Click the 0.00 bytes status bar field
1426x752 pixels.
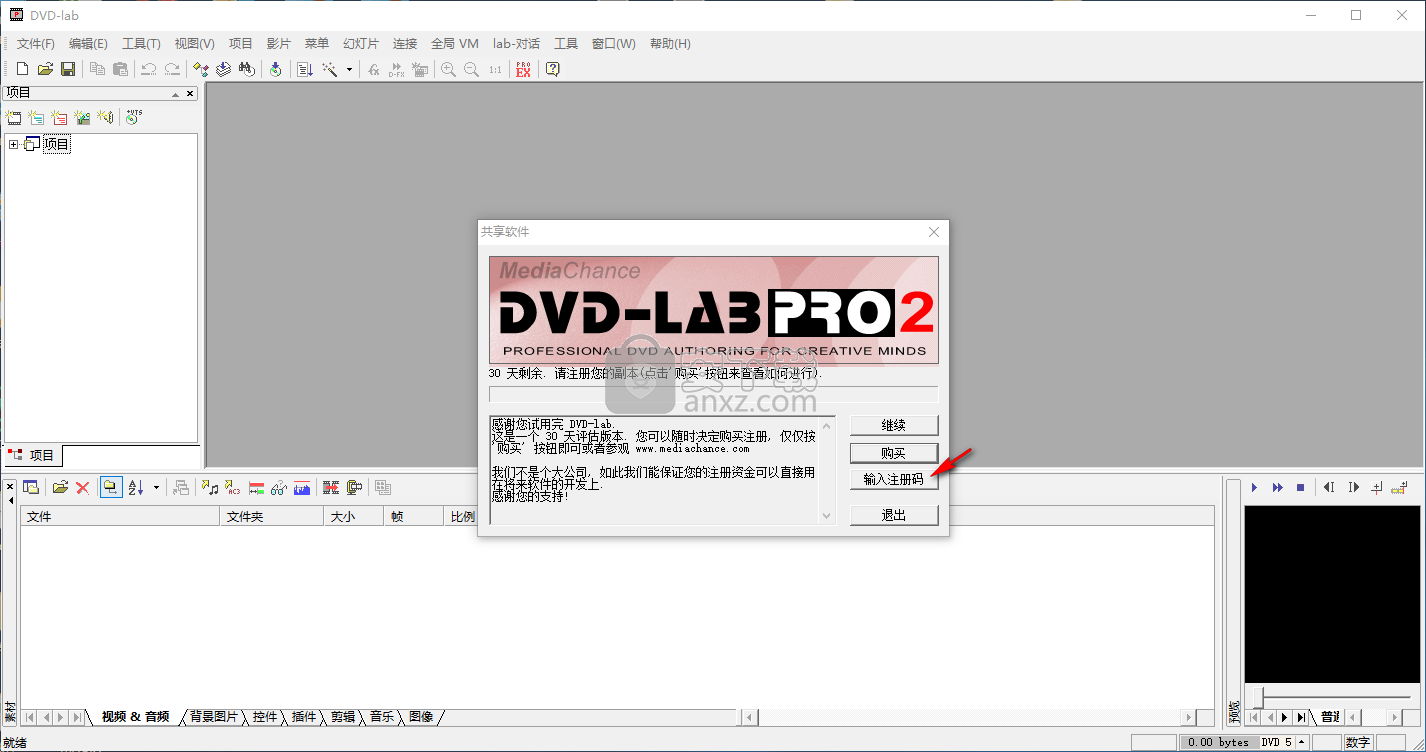pyautogui.click(x=1218, y=742)
